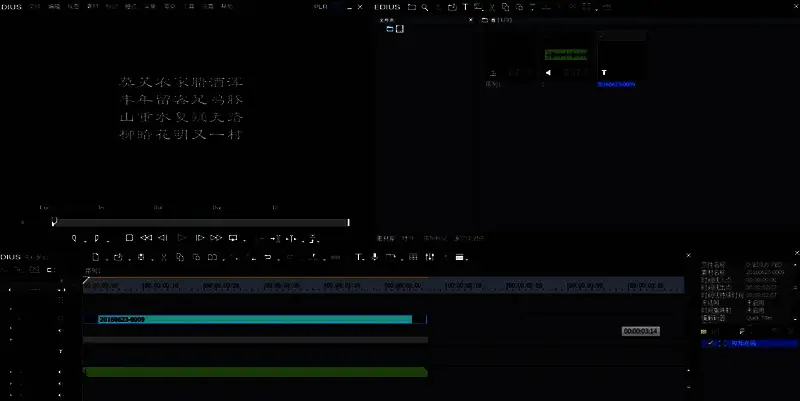Screen dimensions: 800x401
Task: Click the new sequence icon in timeline toolbar
Action: click(94, 257)
